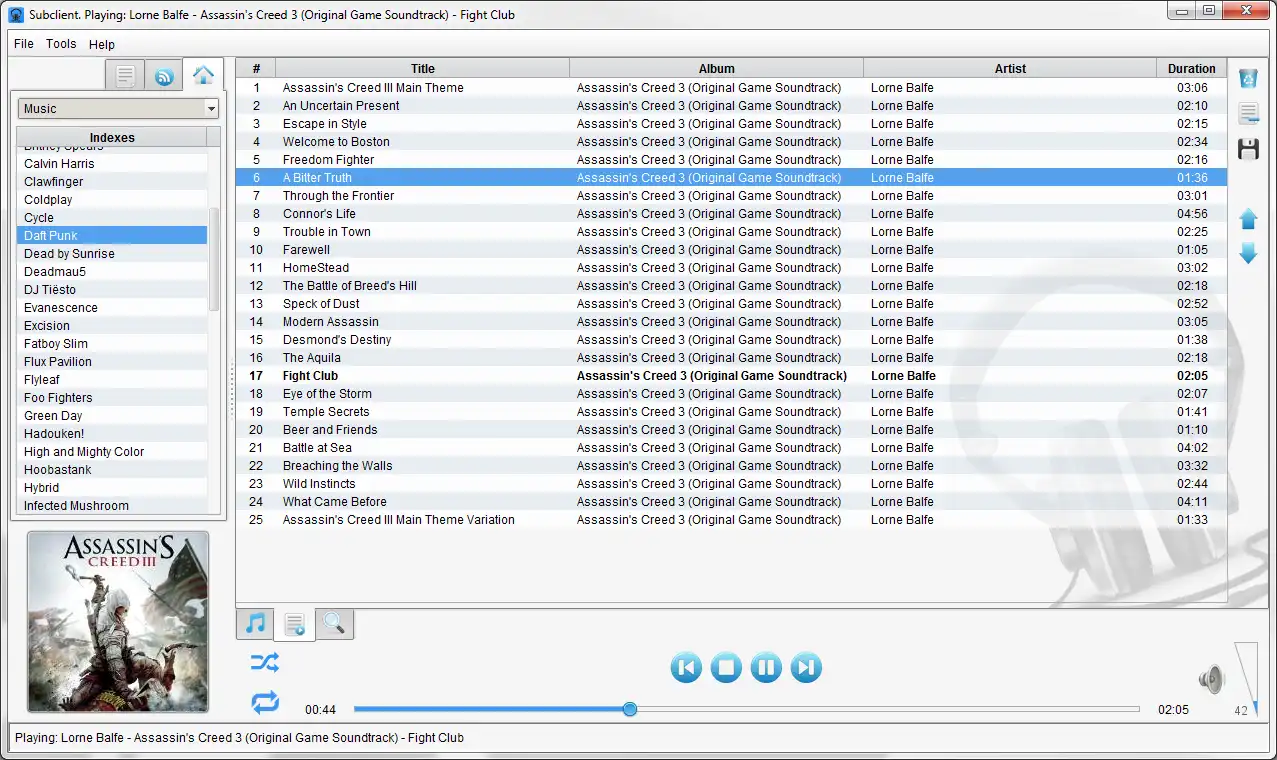This screenshot has height=760, width=1277.
Task: Click the status bar Playing text
Action: point(239,738)
